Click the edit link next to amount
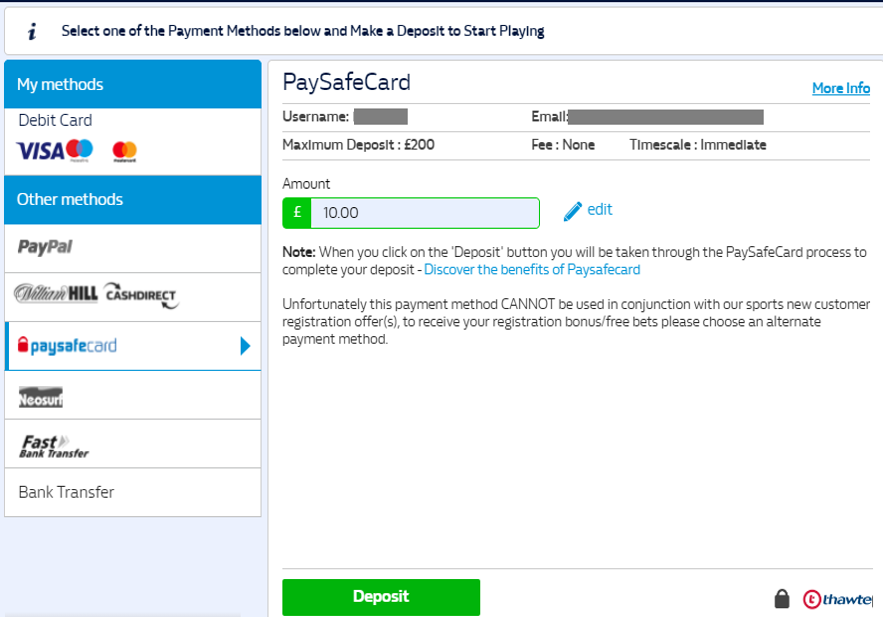The image size is (883, 617). click(x=600, y=209)
